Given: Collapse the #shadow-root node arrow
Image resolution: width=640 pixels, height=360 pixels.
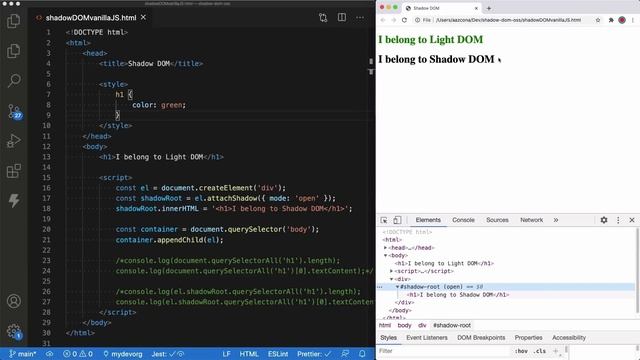Looking at the screenshot, I should coord(397,287).
